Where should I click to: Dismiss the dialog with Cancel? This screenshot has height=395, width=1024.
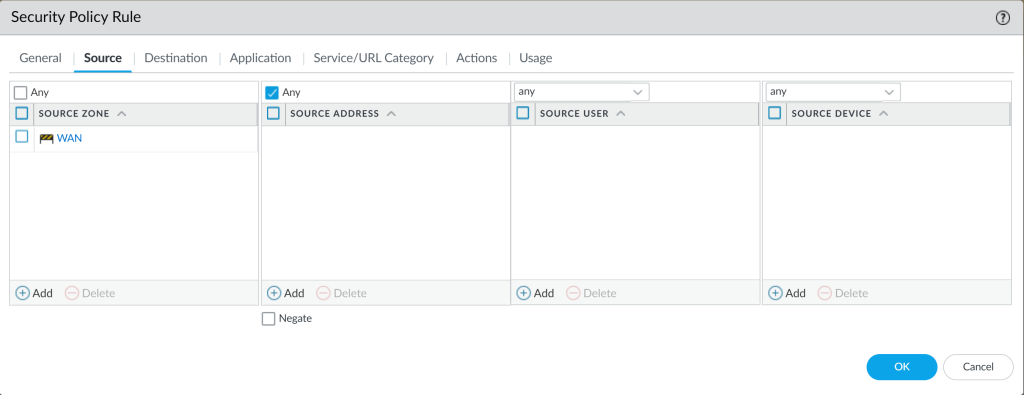pyautogui.click(x=978, y=367)
